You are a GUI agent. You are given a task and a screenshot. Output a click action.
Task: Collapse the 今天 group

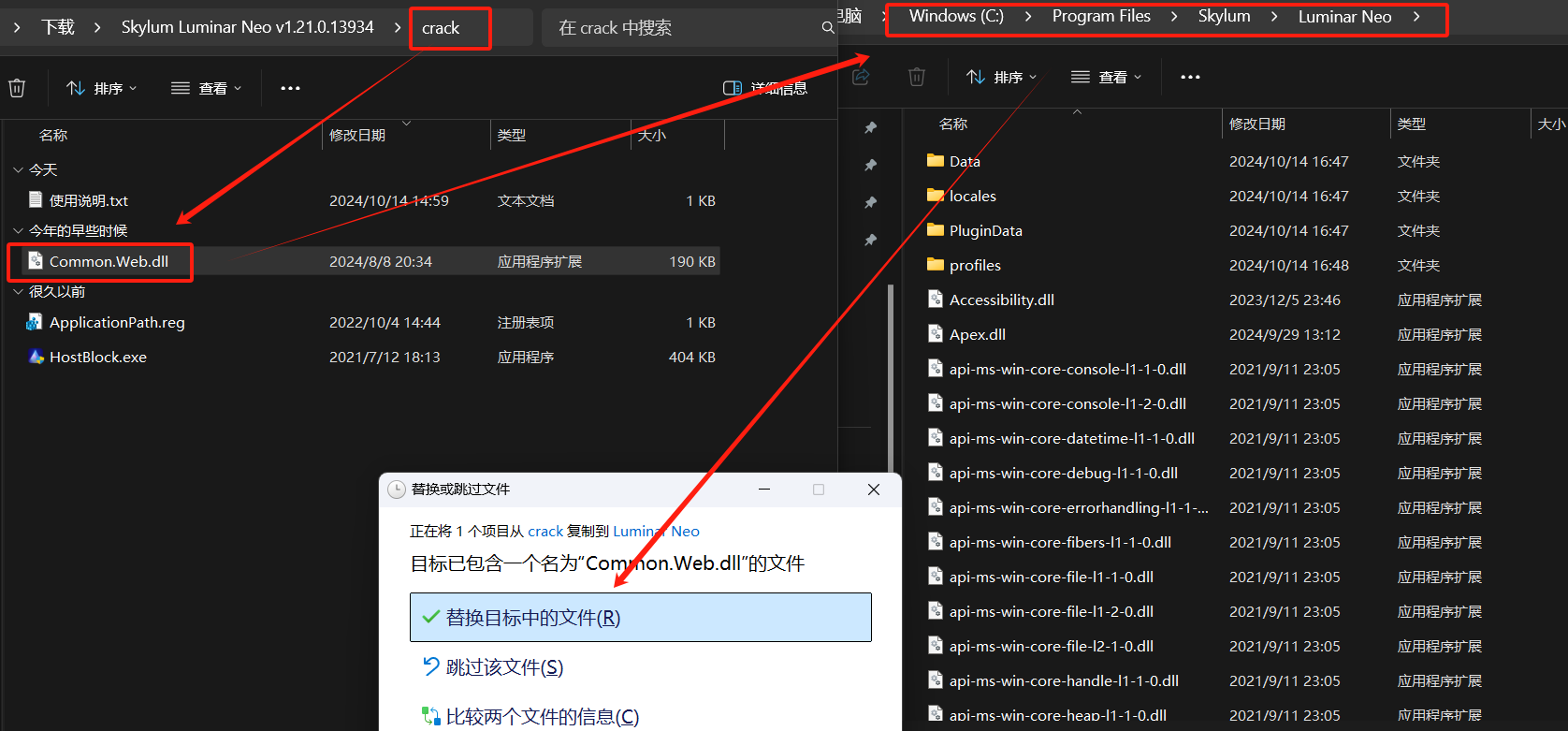(x=18, y=170)
